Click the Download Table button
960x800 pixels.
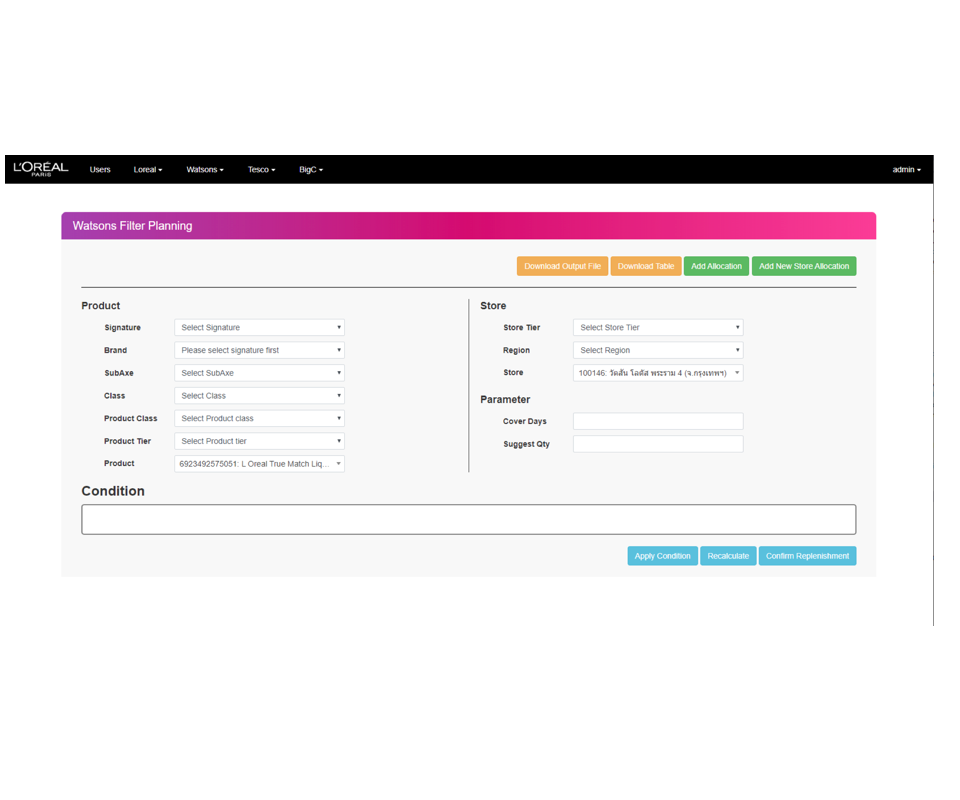646,266
